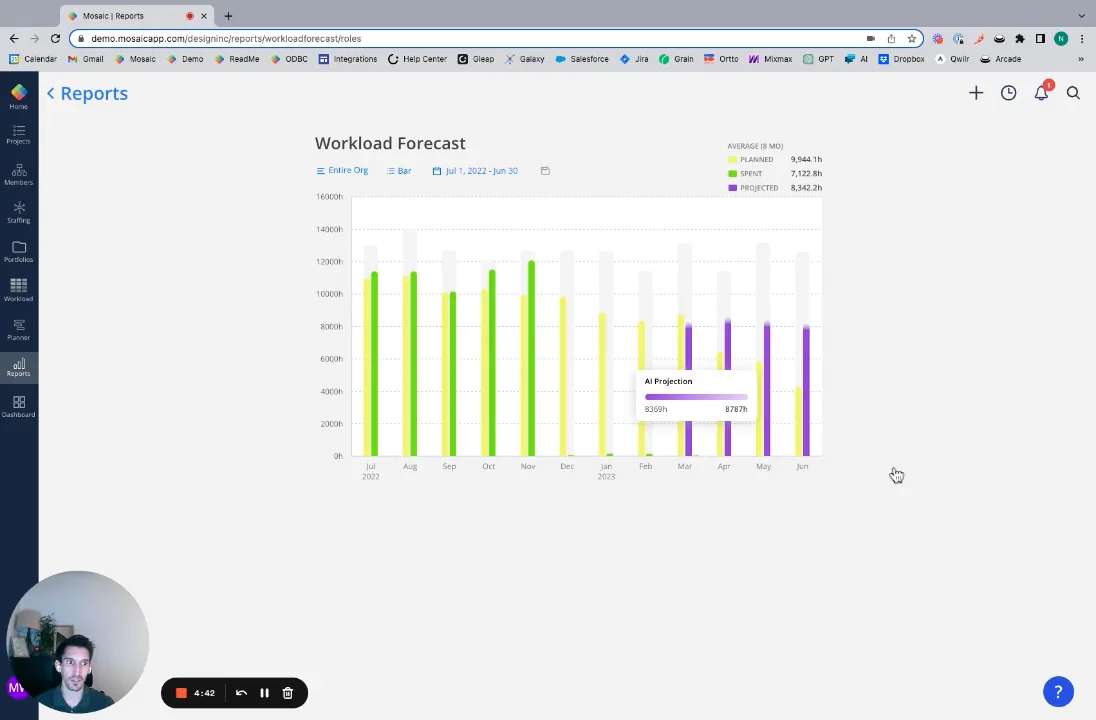This screenshot has height=720, width=1096.
Task: Click the address bar URL
Action: click(x=226, y=38)
